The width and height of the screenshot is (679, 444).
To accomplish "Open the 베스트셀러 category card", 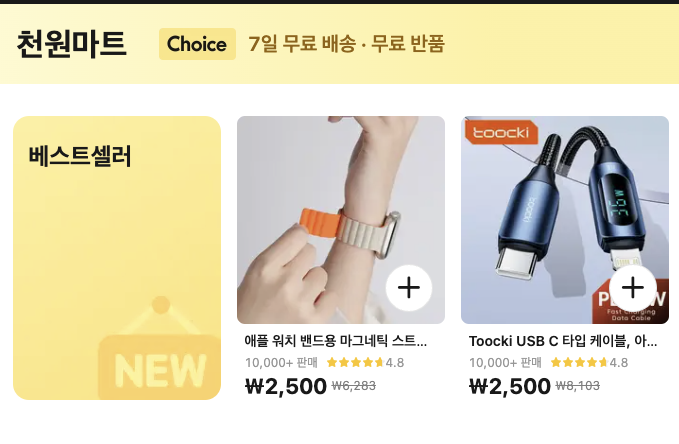I will click(x=117, y=258).
